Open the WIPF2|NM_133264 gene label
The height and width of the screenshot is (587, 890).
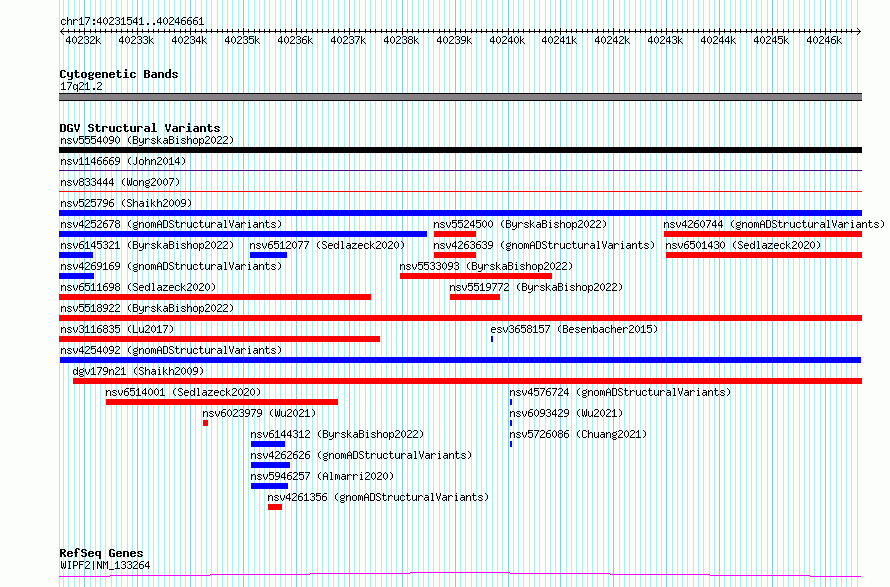(105, 565)
